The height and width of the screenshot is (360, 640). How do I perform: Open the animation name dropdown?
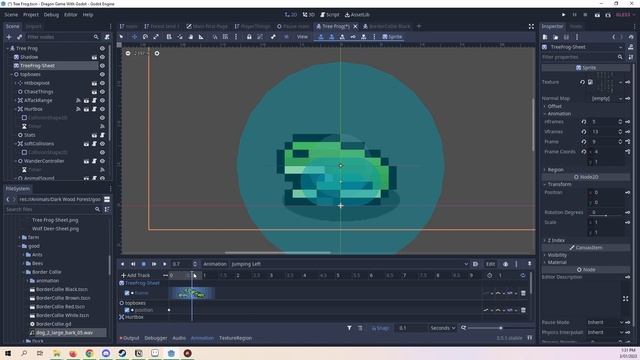pyautogui.click(x=349, y=264)
